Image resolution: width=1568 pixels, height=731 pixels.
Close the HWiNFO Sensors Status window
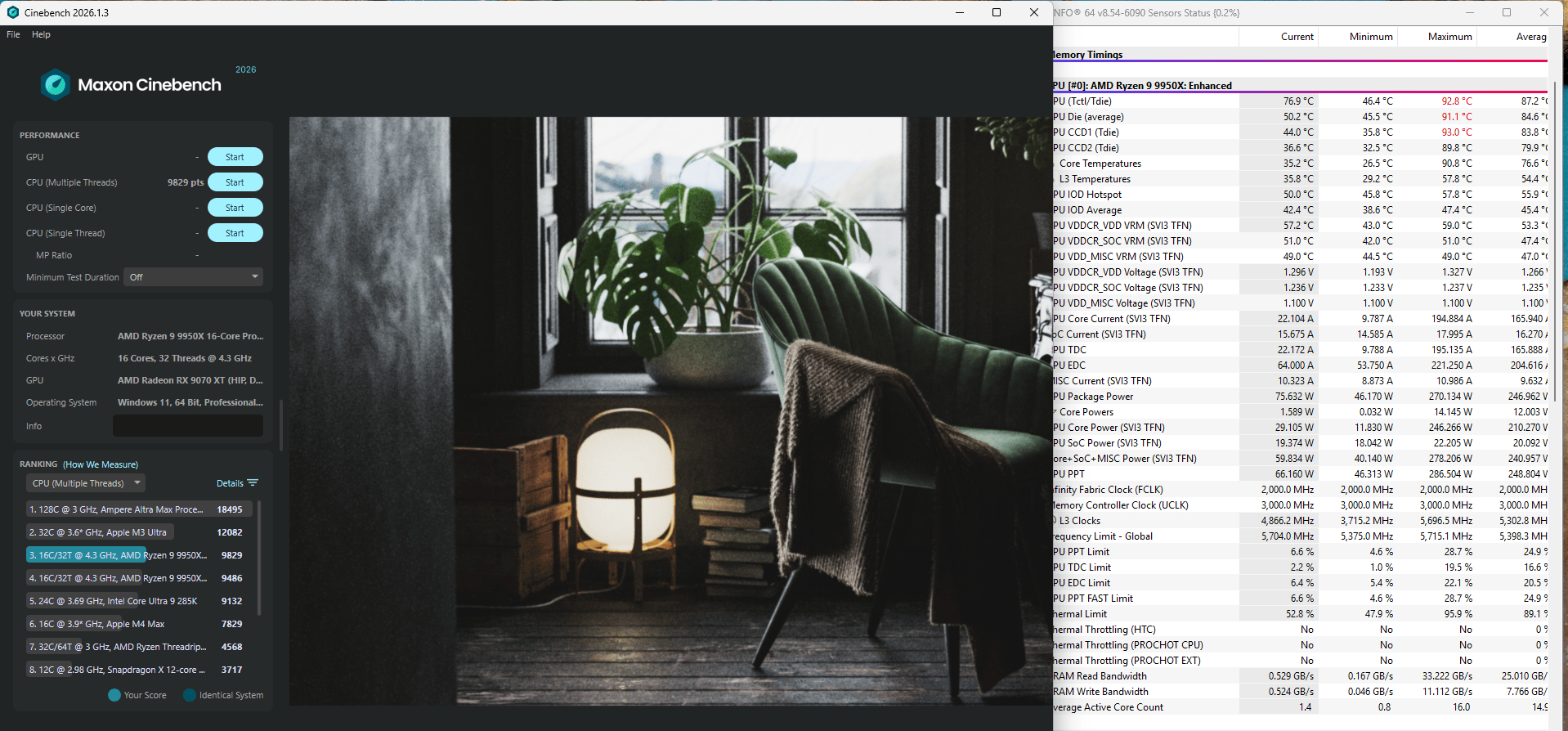coord(1544,12)
